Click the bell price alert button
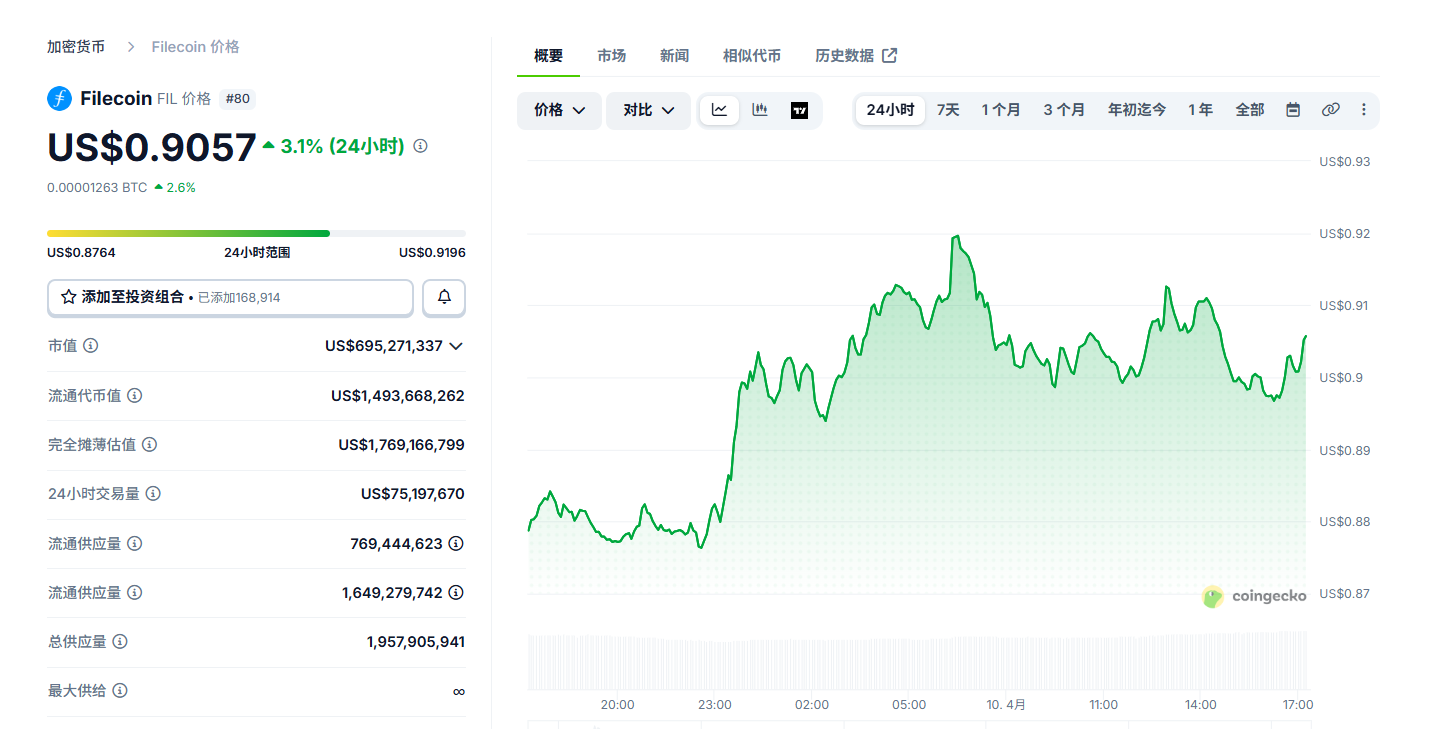 click(444, 297)
